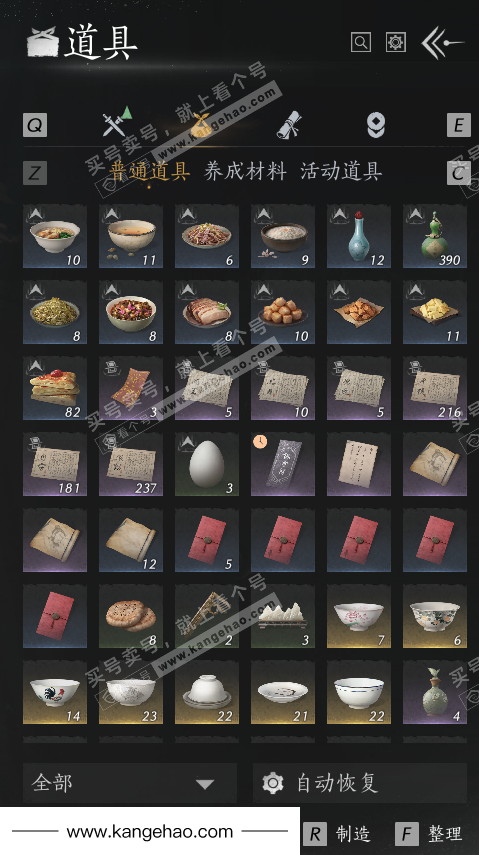Click the E next category key

pos(458,125)
